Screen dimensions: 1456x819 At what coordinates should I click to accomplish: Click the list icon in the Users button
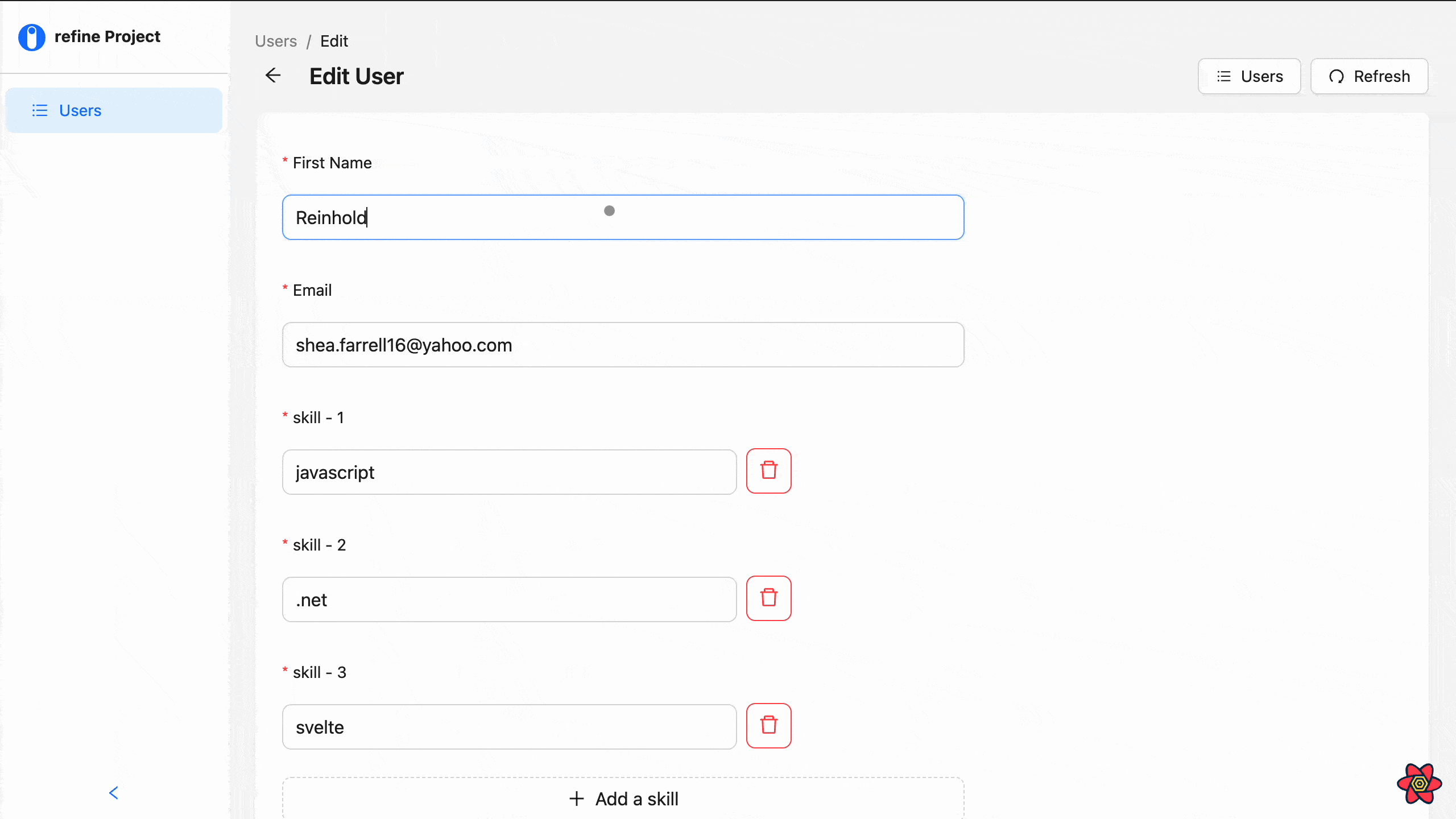point(1223,76)
